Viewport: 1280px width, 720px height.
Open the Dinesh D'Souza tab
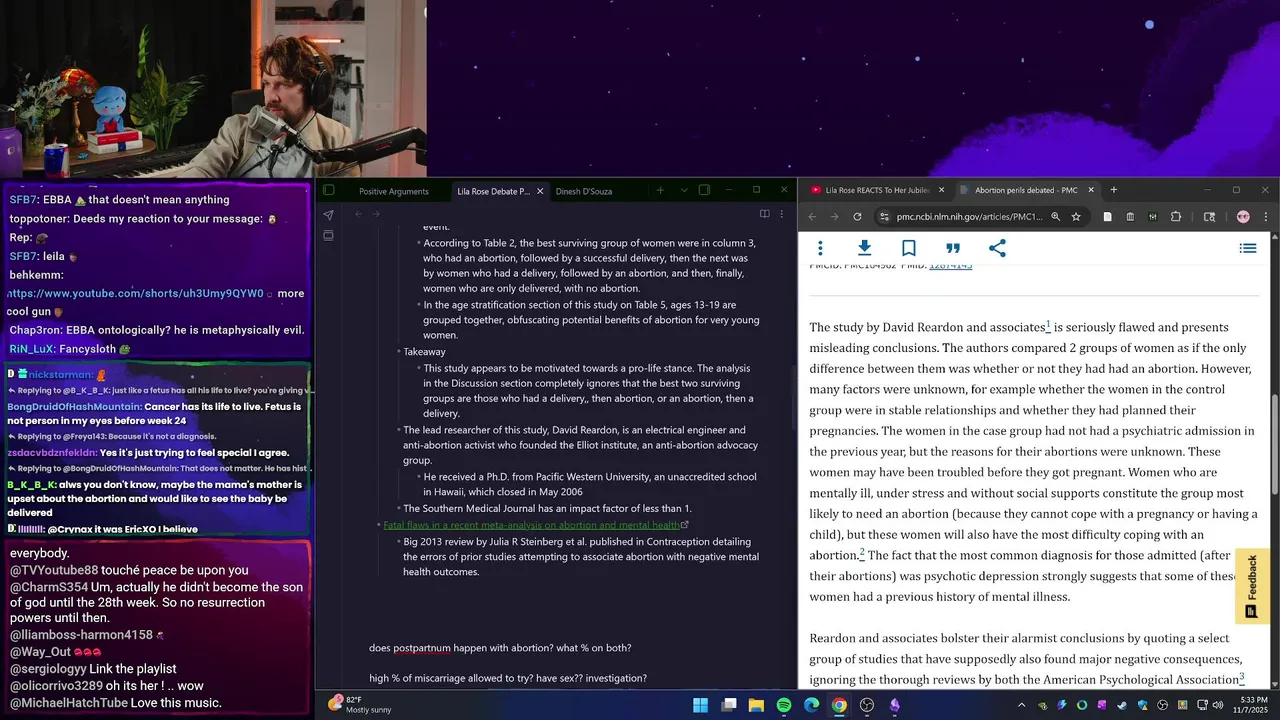tap(584, 191)
